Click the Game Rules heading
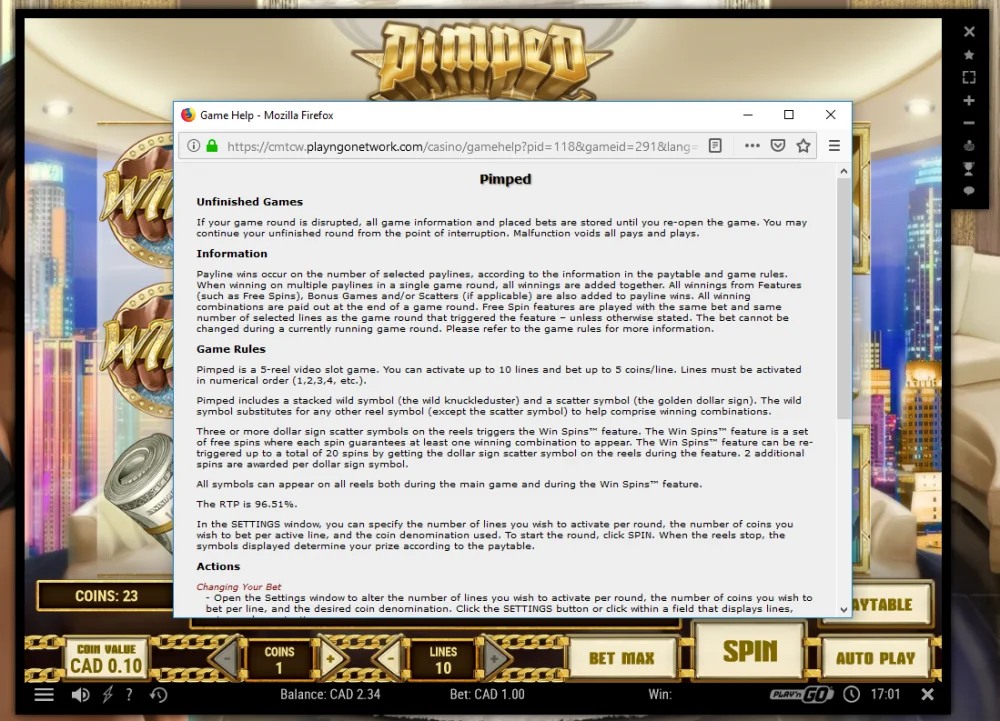 pos(231,349)
